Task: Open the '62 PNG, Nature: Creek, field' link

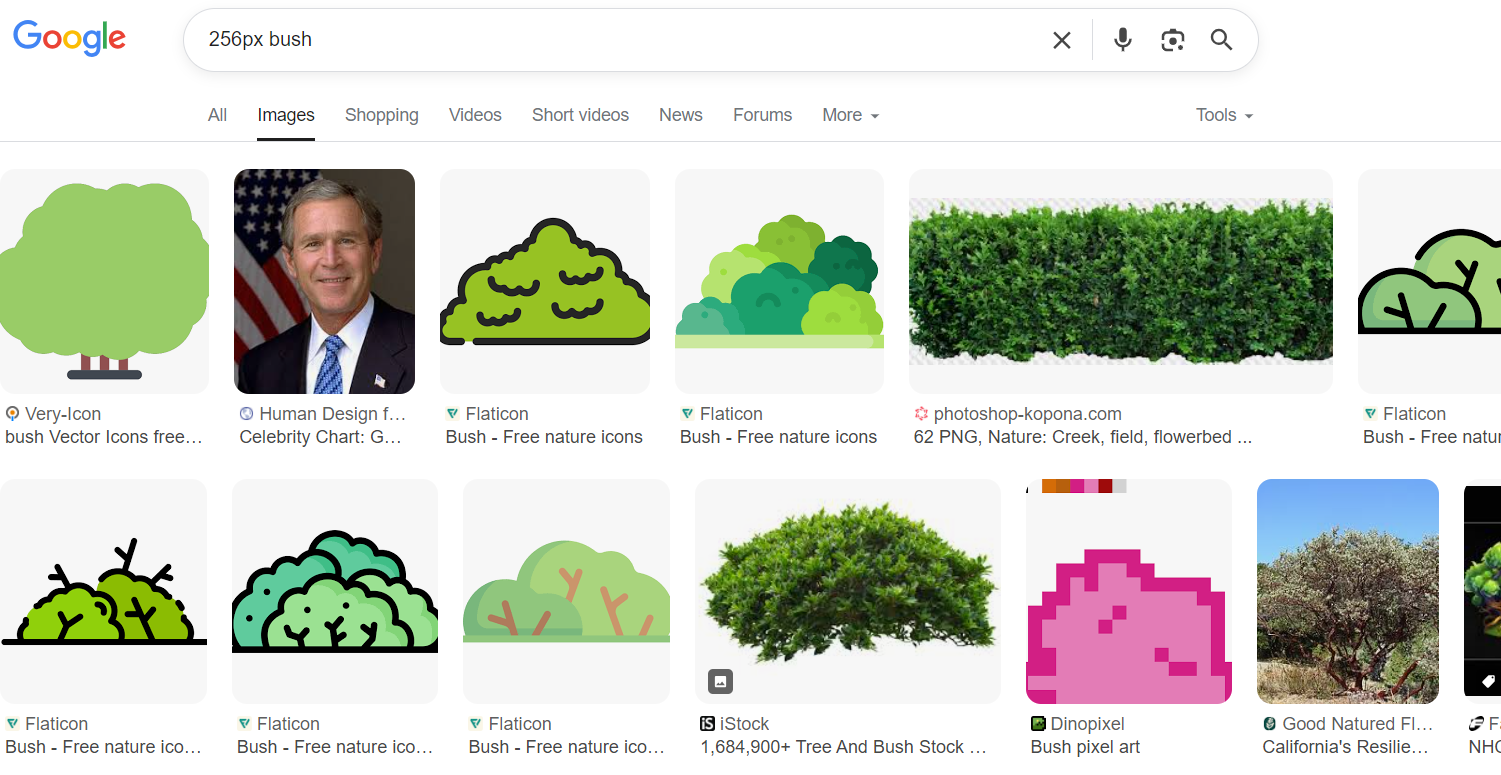Action: (x=1083, y=437)
